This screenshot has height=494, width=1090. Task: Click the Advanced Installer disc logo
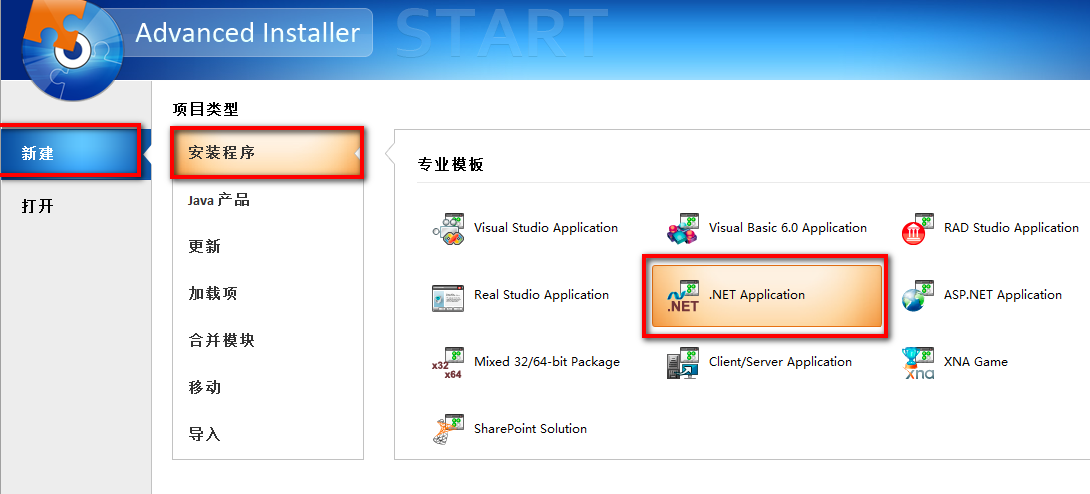click(72, 49)
